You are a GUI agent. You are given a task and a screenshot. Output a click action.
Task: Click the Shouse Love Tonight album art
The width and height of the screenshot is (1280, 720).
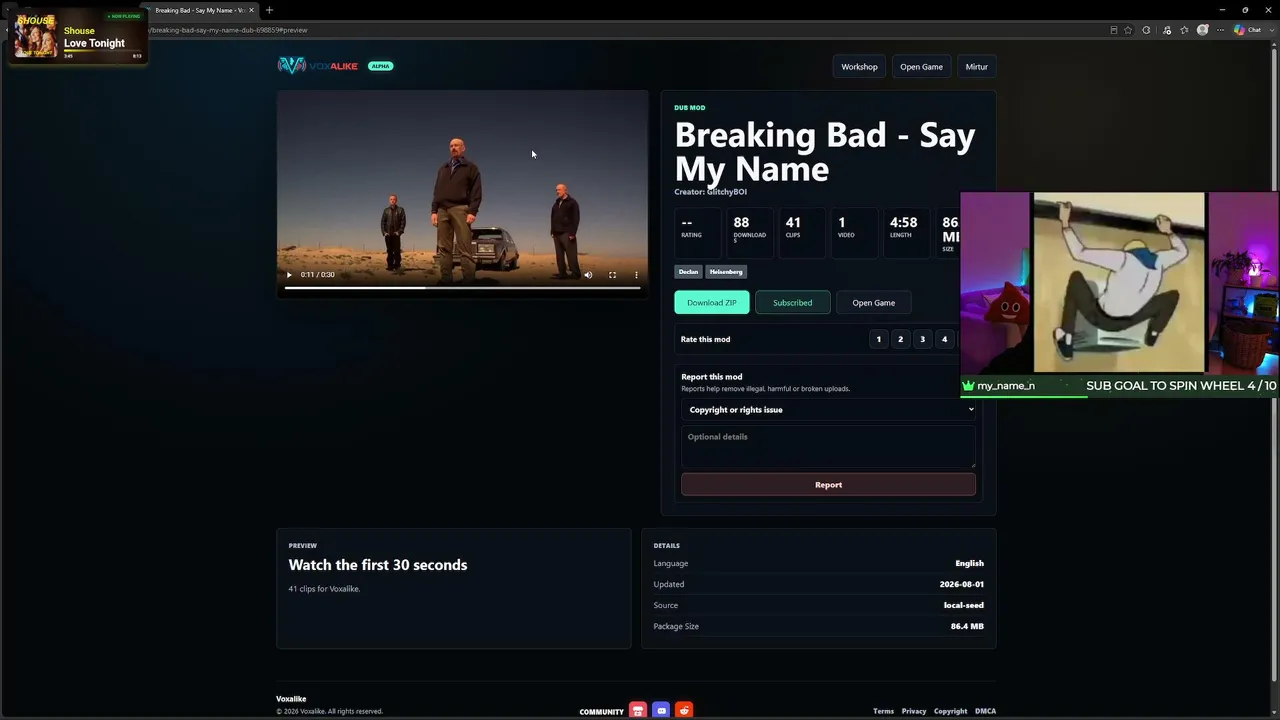coord(36,37)
